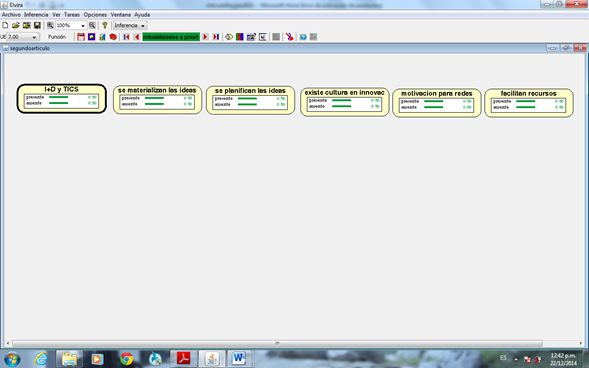Click the yellow help question mark icon
The image size is (589, 368).
105,25
